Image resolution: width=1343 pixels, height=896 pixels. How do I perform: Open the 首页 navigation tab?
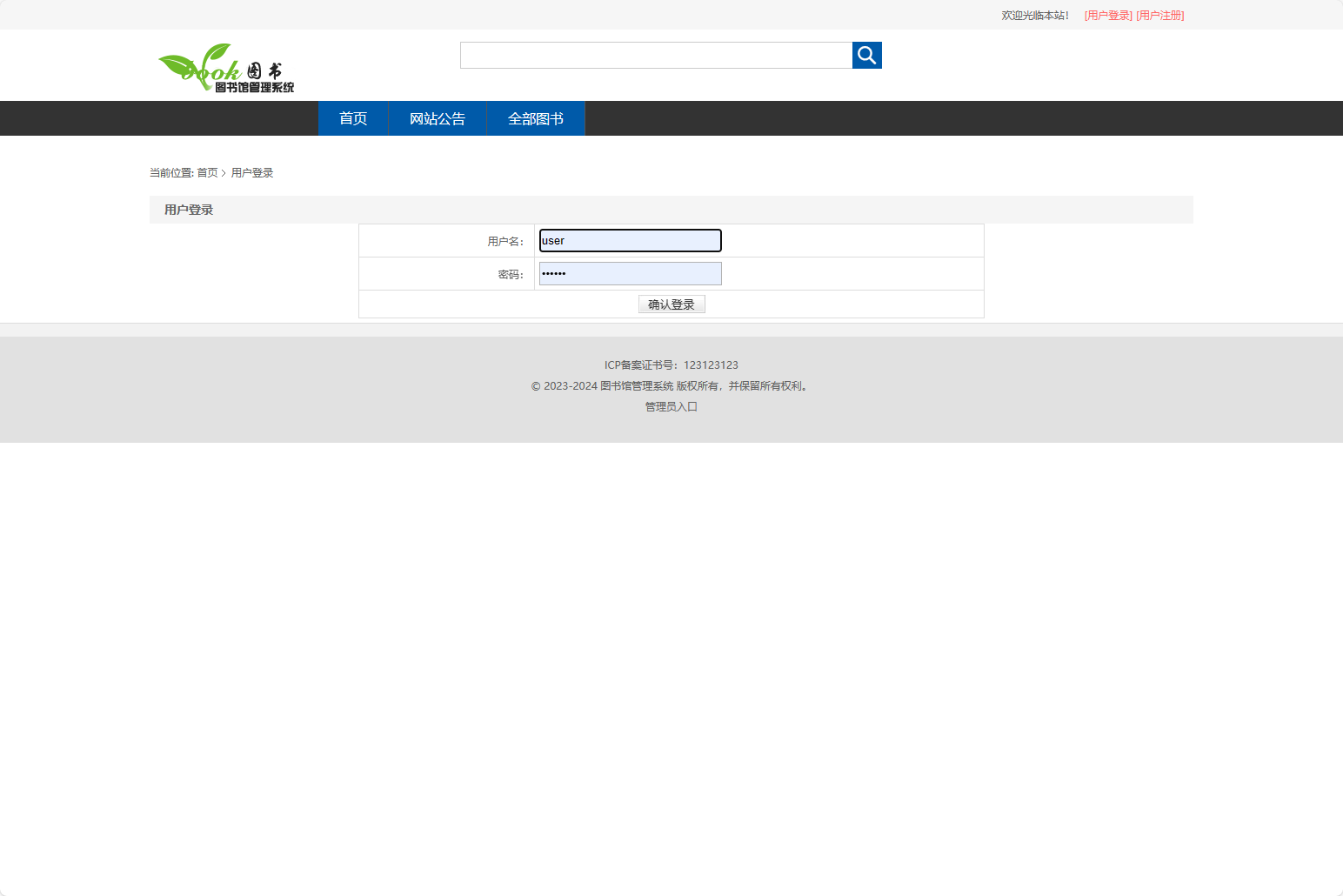coord(352,118)
